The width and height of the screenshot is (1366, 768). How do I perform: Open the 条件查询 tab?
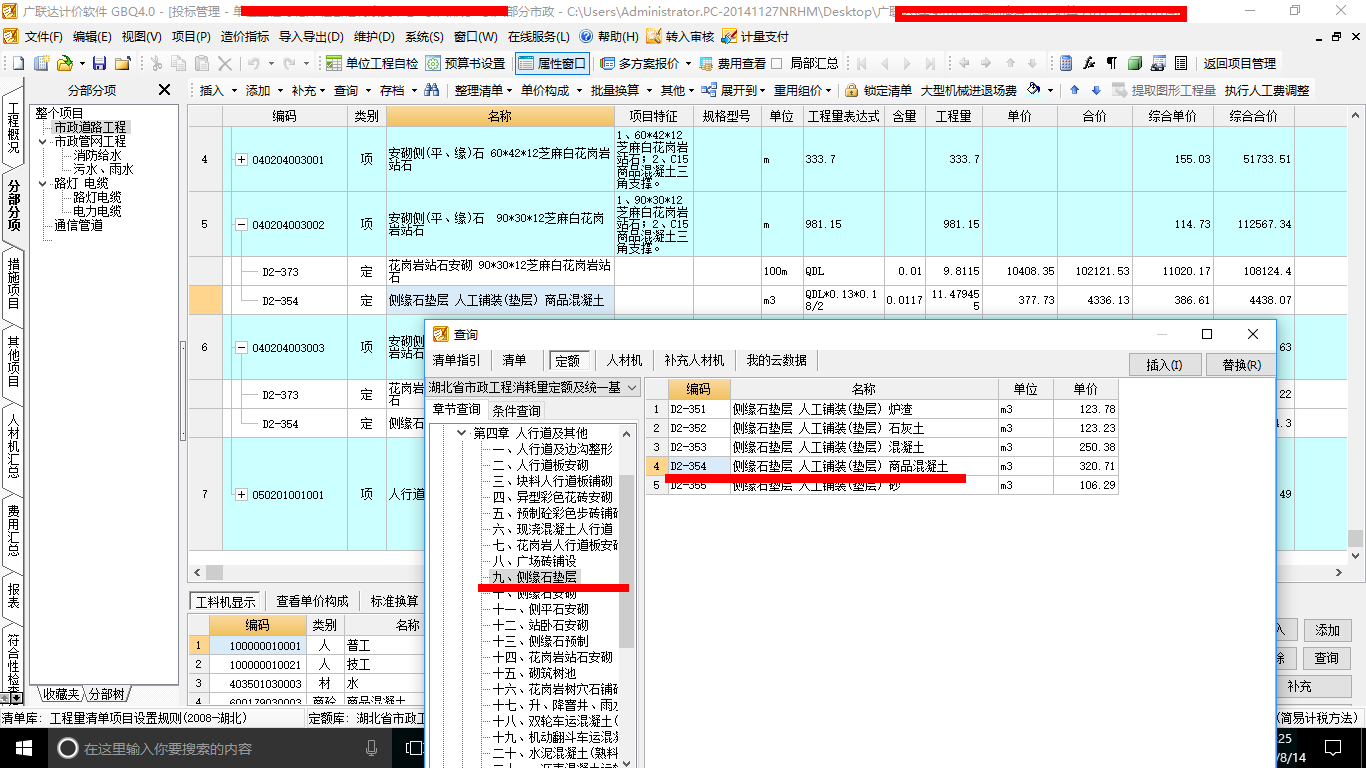coord(516,411)
